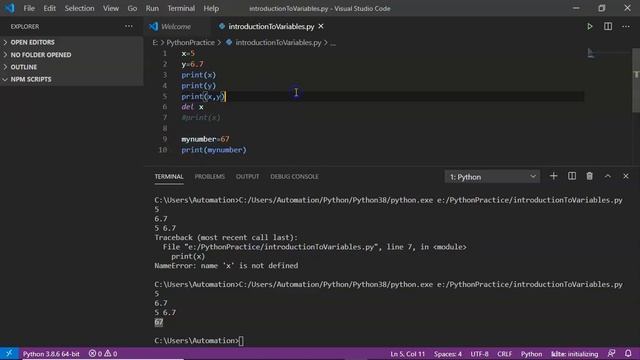Click code line 'y=6.7'
Screen dimensions: 640x360
192,64
